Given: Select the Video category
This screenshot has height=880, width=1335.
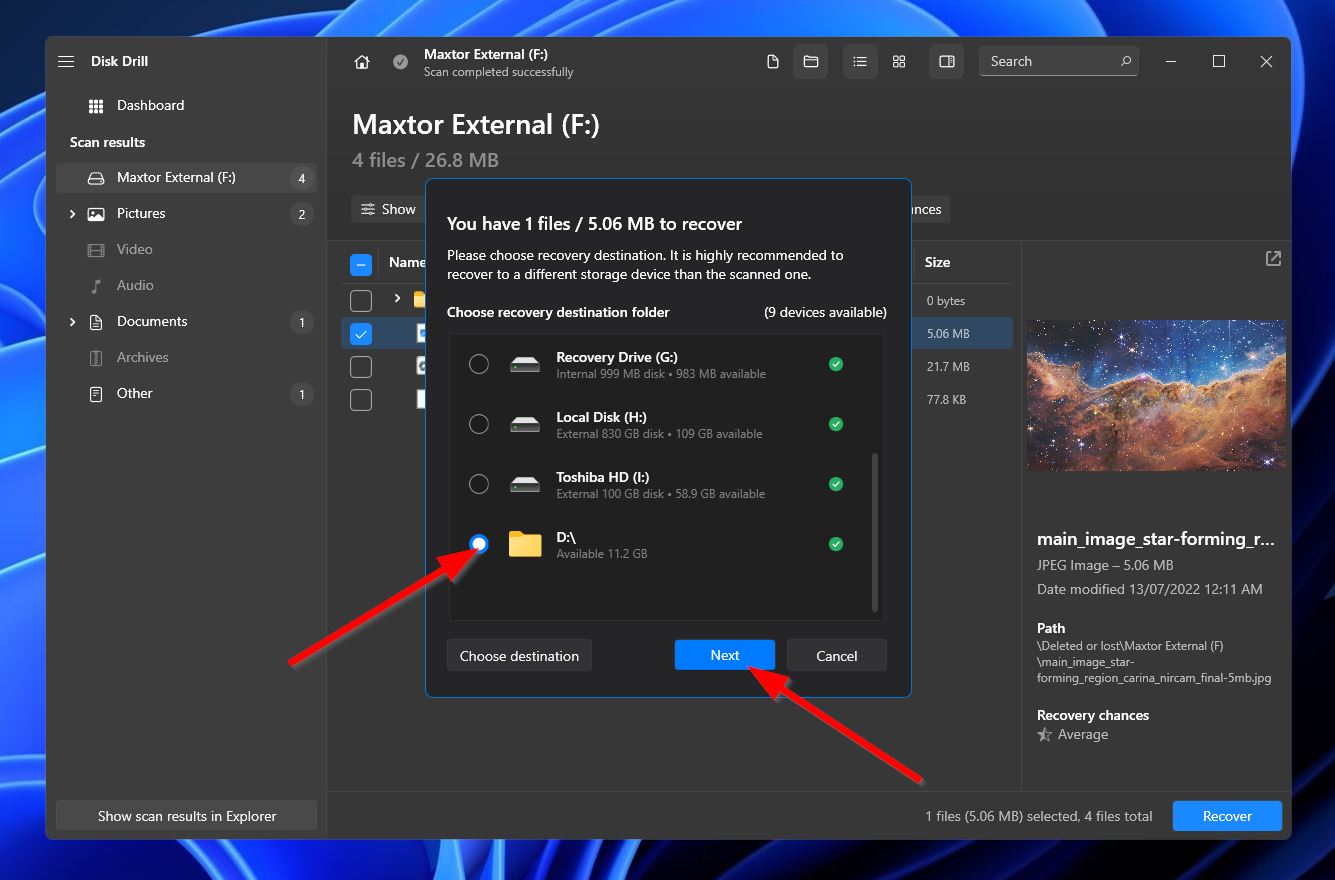Looking at the screenshot, I should pos(186,250).
